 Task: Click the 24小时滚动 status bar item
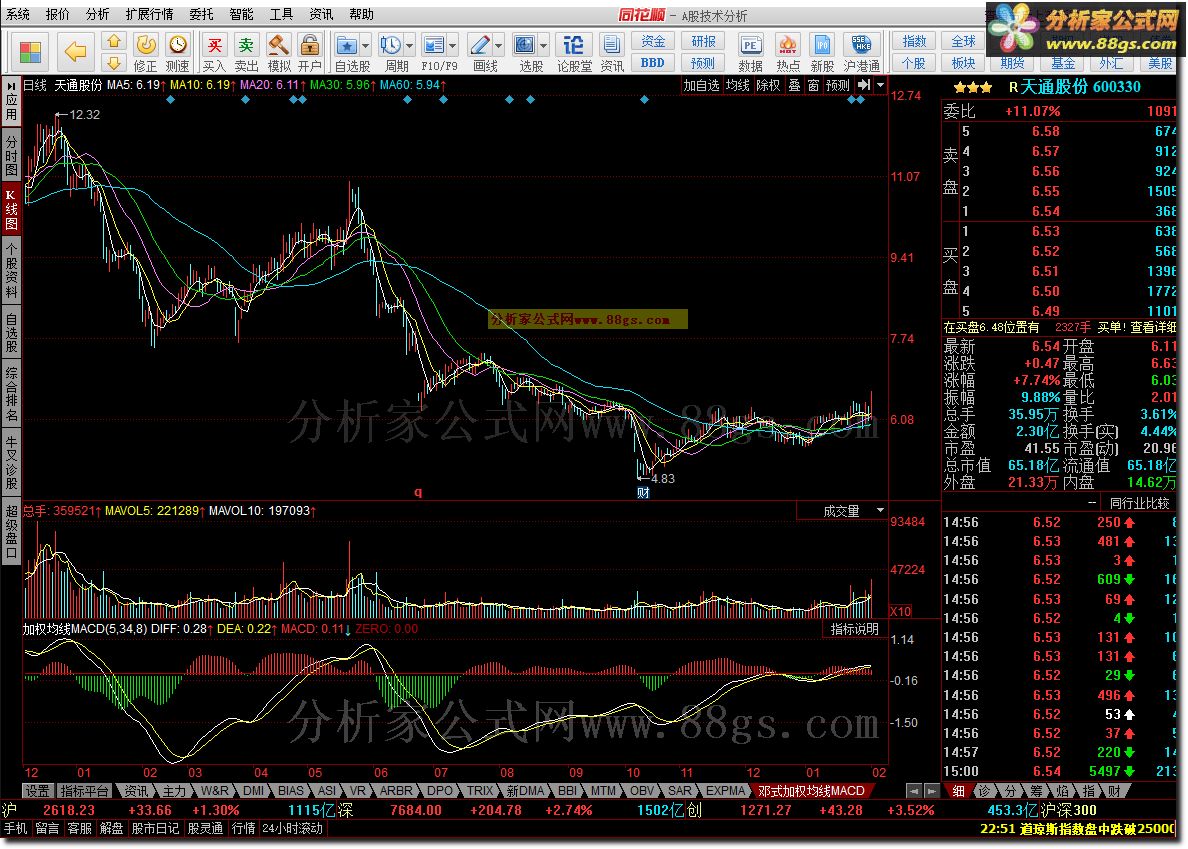(x=292, y=829)
